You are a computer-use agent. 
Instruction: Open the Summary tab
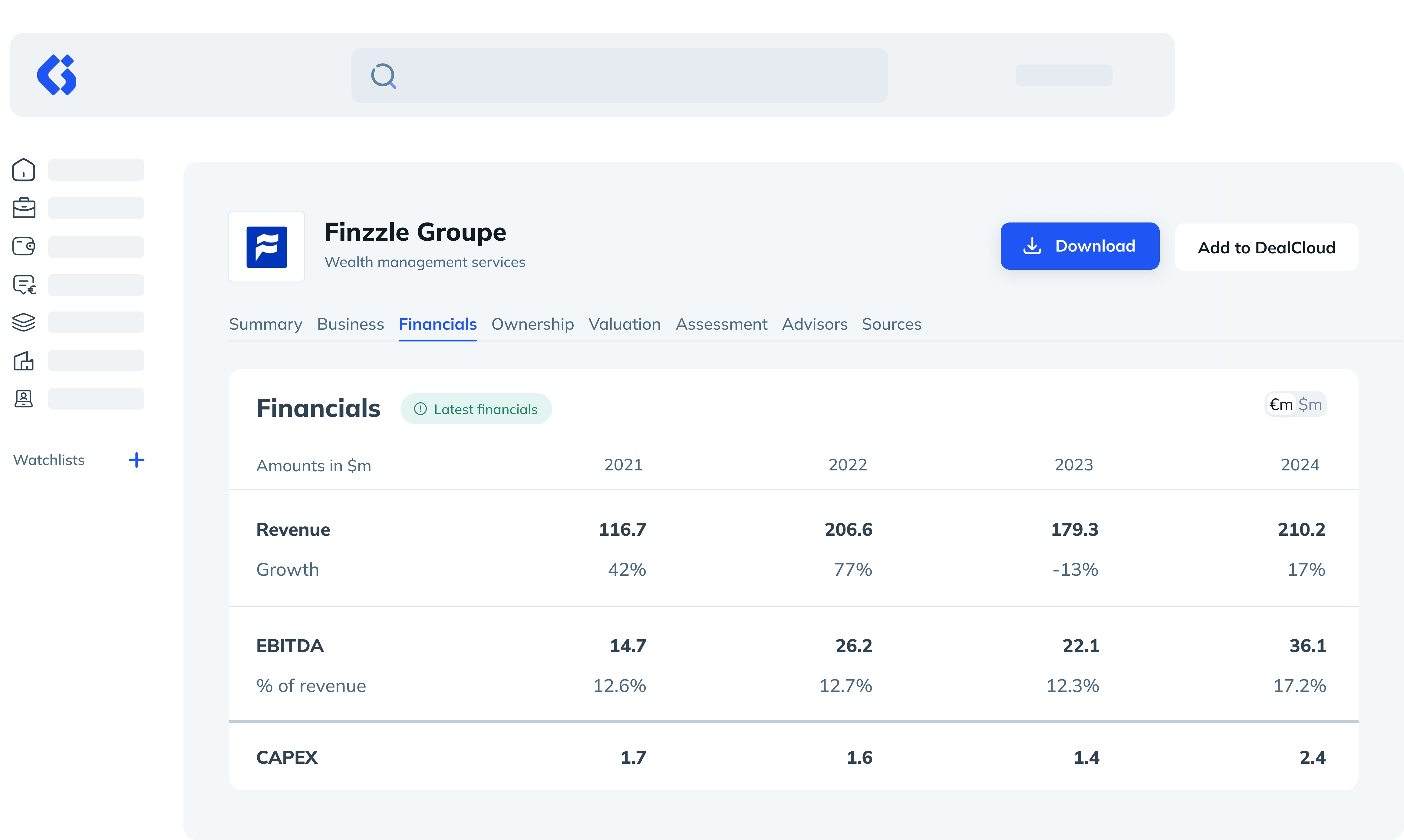pos(265,324)
